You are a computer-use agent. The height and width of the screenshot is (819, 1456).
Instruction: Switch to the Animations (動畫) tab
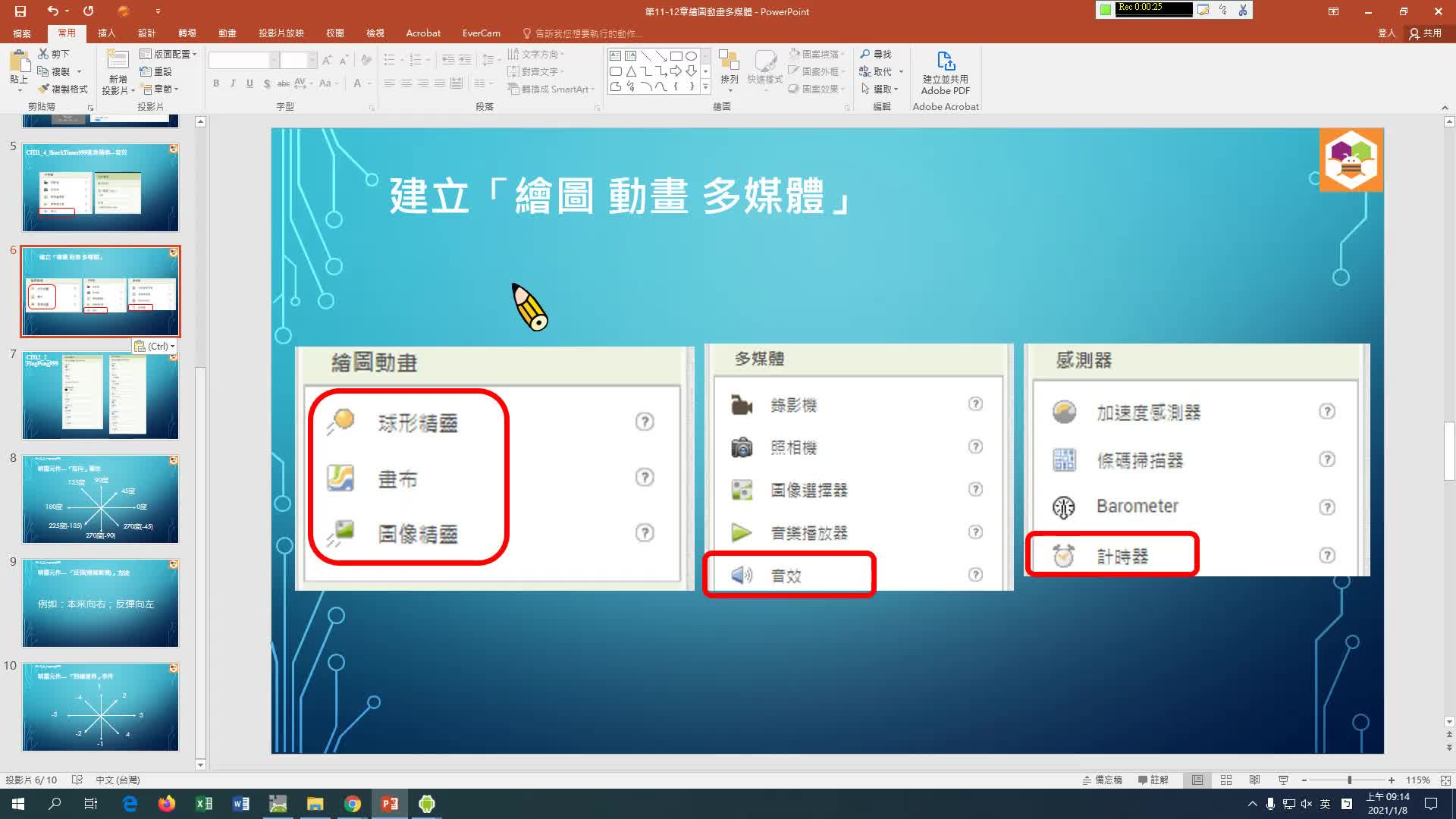coord(227,33)
